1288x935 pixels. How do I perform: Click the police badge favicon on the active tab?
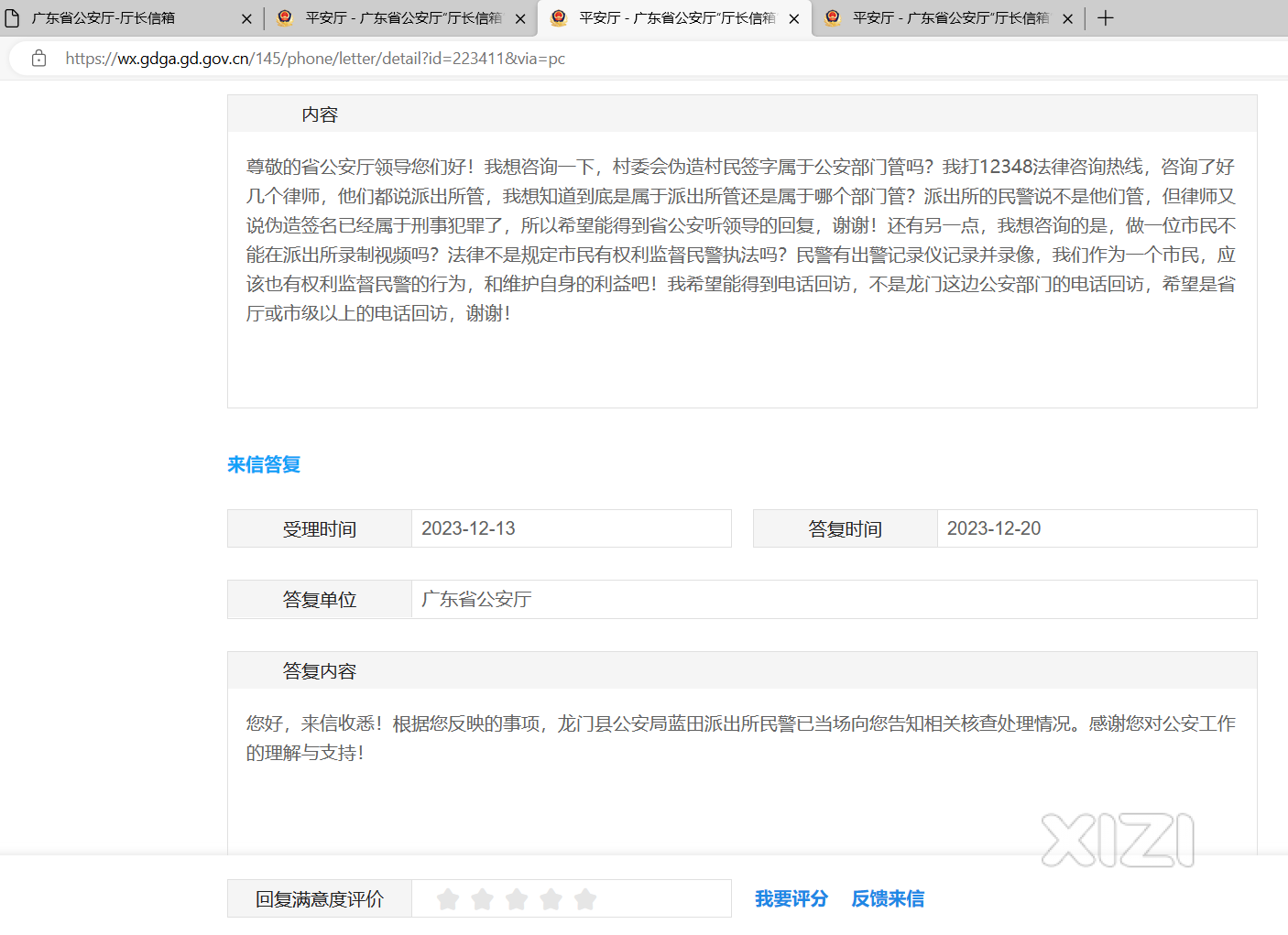click(559, 17)
